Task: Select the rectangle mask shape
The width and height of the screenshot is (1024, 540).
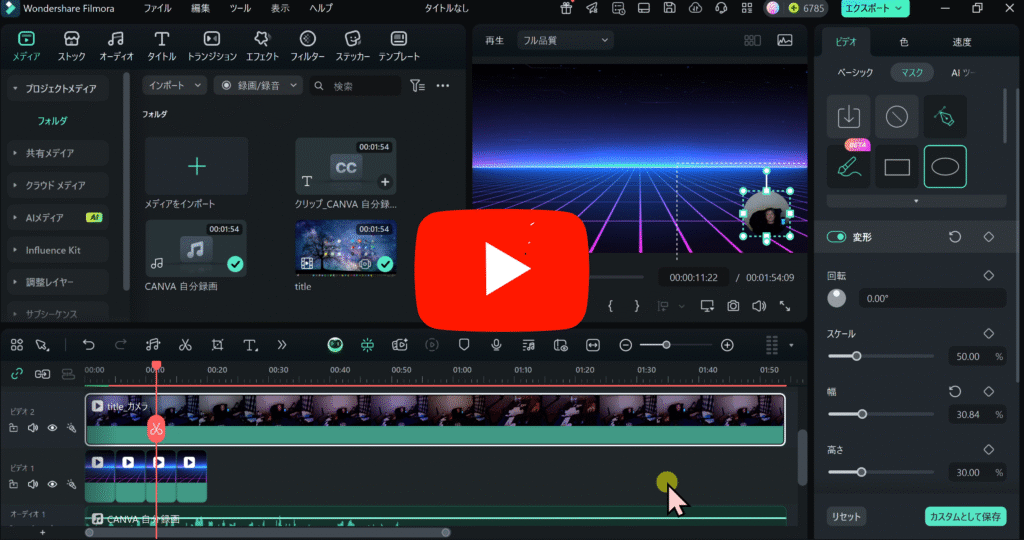Action: (897, 167)
